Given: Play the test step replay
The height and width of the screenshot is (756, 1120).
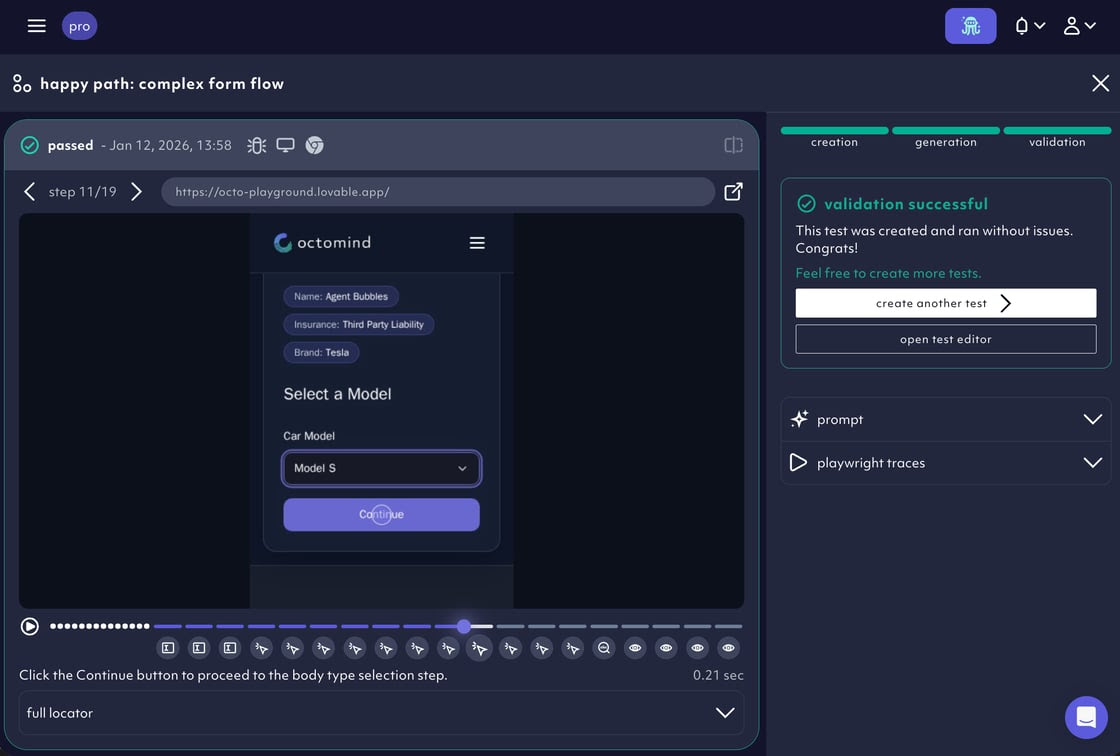Looking at the screenshot, I should 29,627.
